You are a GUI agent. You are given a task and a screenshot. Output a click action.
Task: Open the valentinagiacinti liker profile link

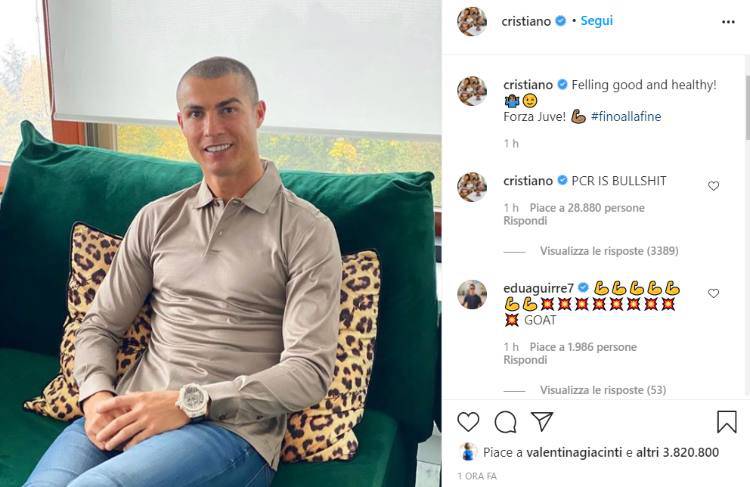[574, 453]
